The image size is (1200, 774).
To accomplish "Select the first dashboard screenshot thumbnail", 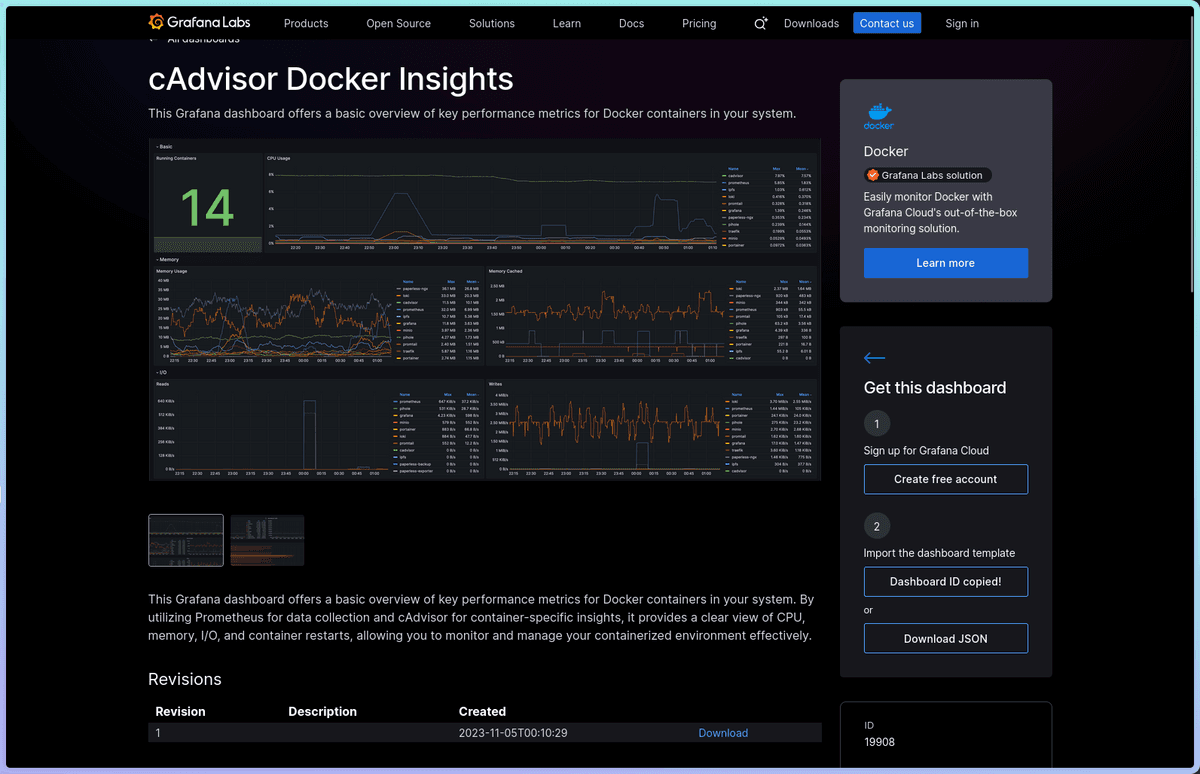I will pyautogui.click(x=186, y=540).
